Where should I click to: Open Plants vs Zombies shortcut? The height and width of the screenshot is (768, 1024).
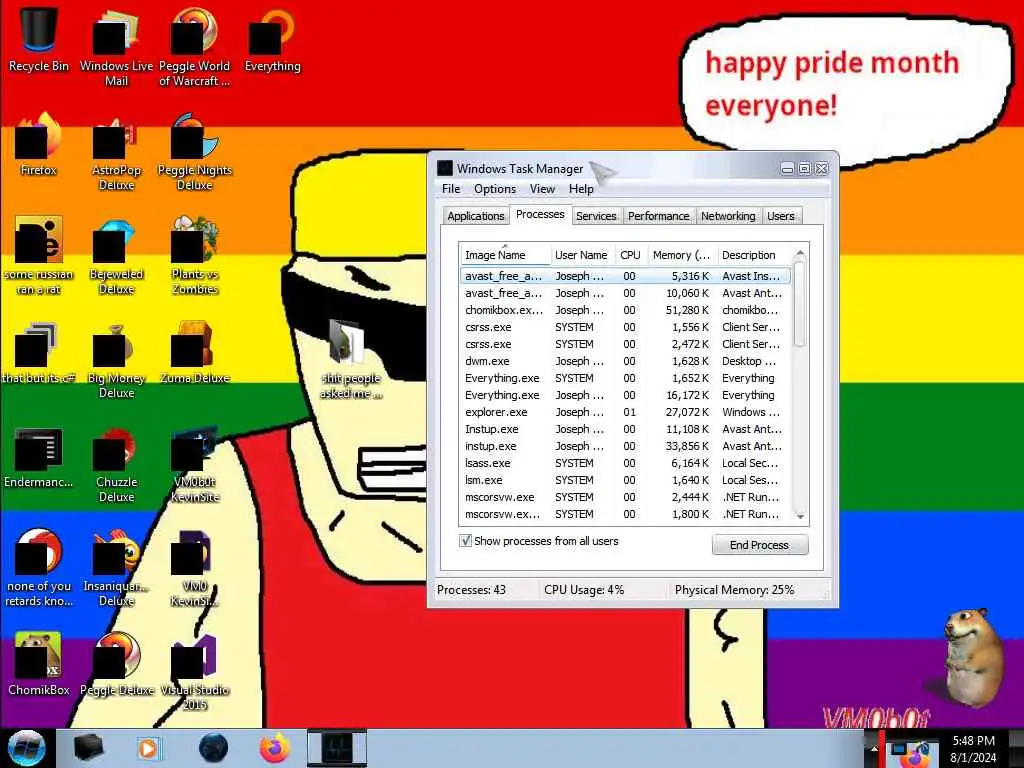pyautogui.click(x=194, y=256)
